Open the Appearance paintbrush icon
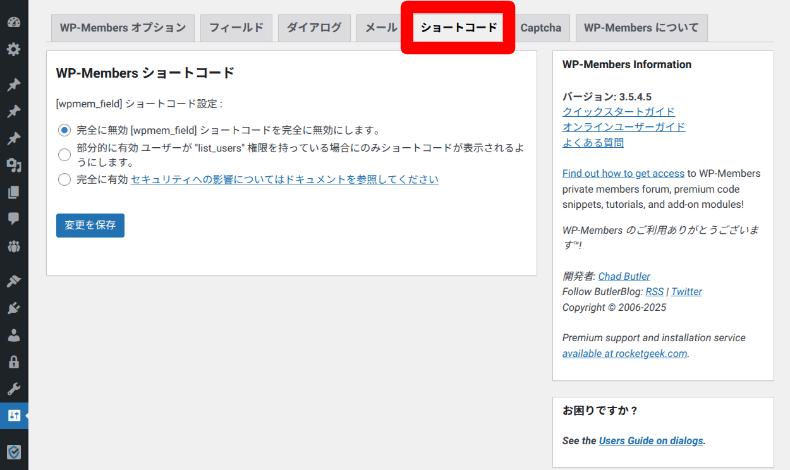Image resolution: width=790 pixels, height=470 pixels. [14, 282]
